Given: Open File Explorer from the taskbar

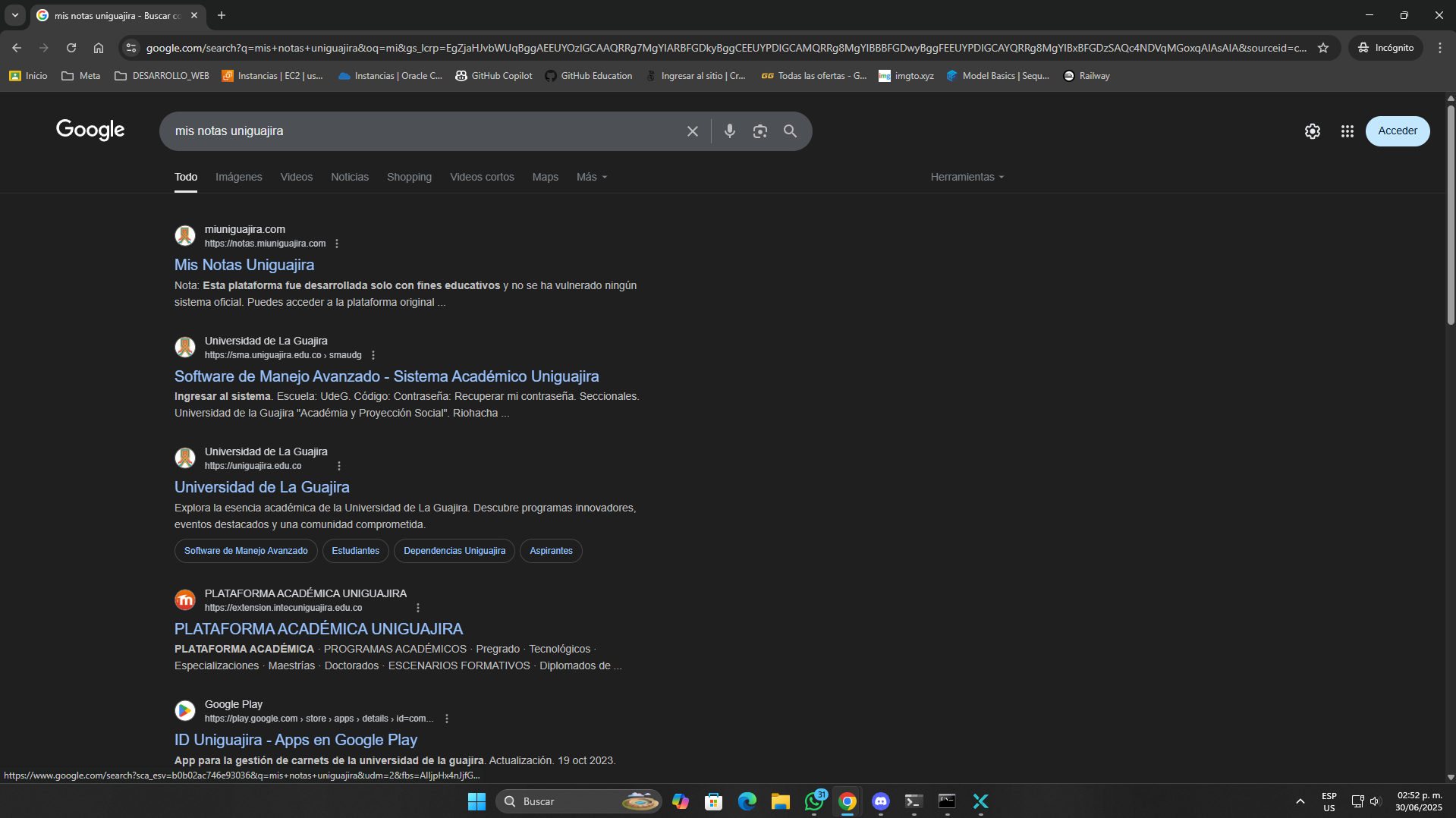Looking at the screenshot, I should (780, 801).
